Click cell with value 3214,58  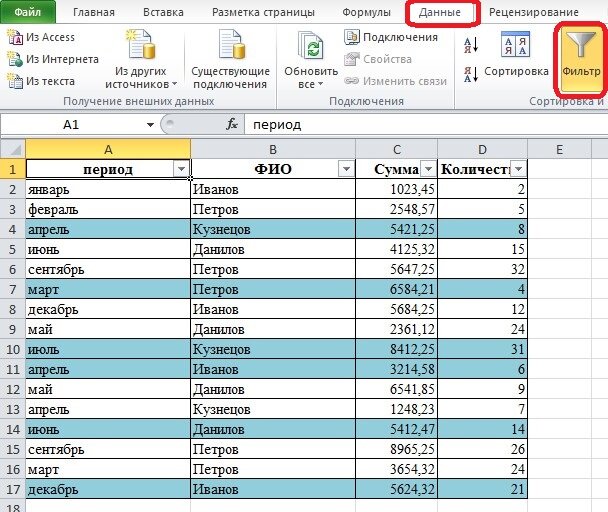pos(396,369)
